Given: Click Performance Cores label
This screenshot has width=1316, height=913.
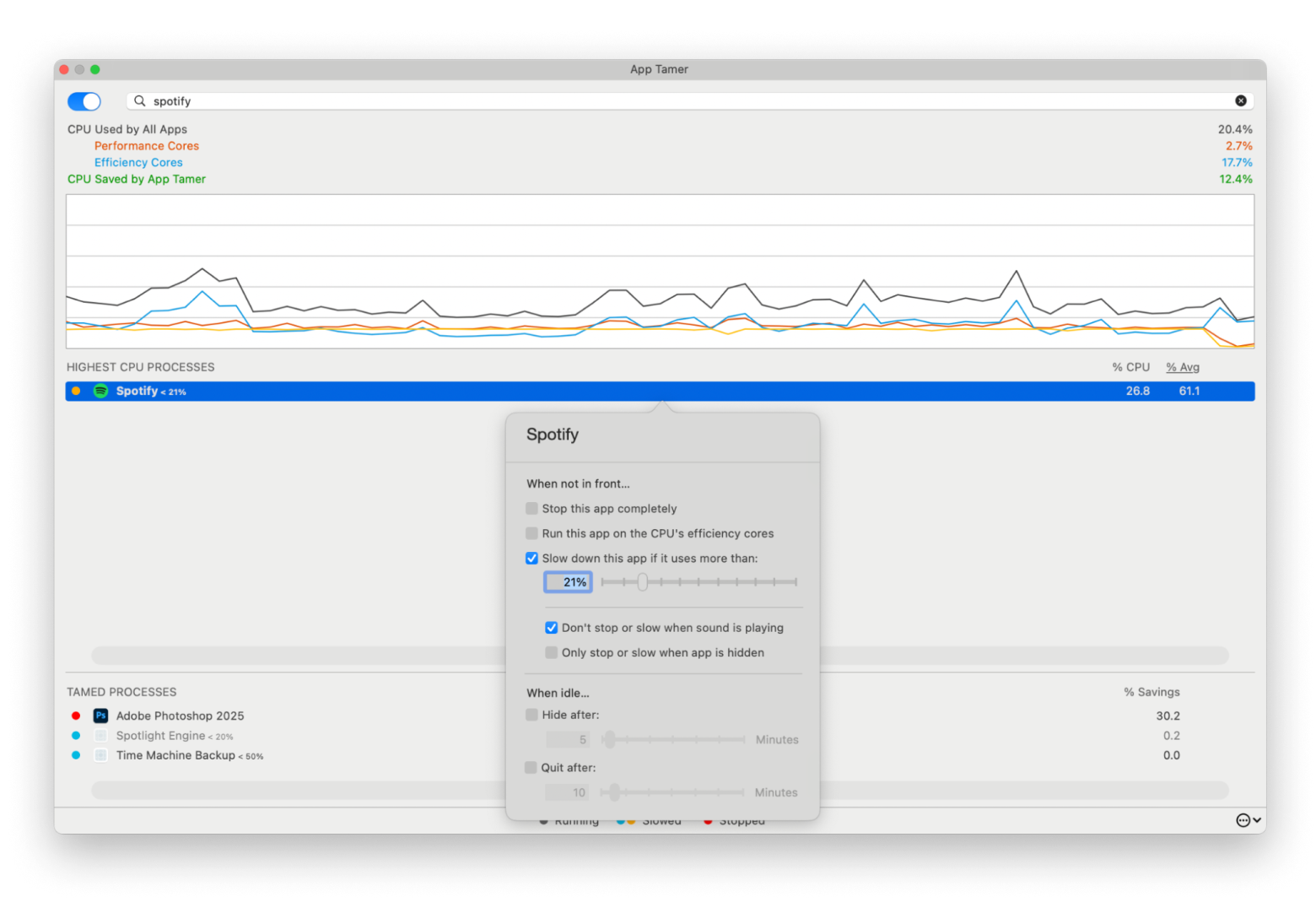Looking at the screenshot, I should coord(147,146).
